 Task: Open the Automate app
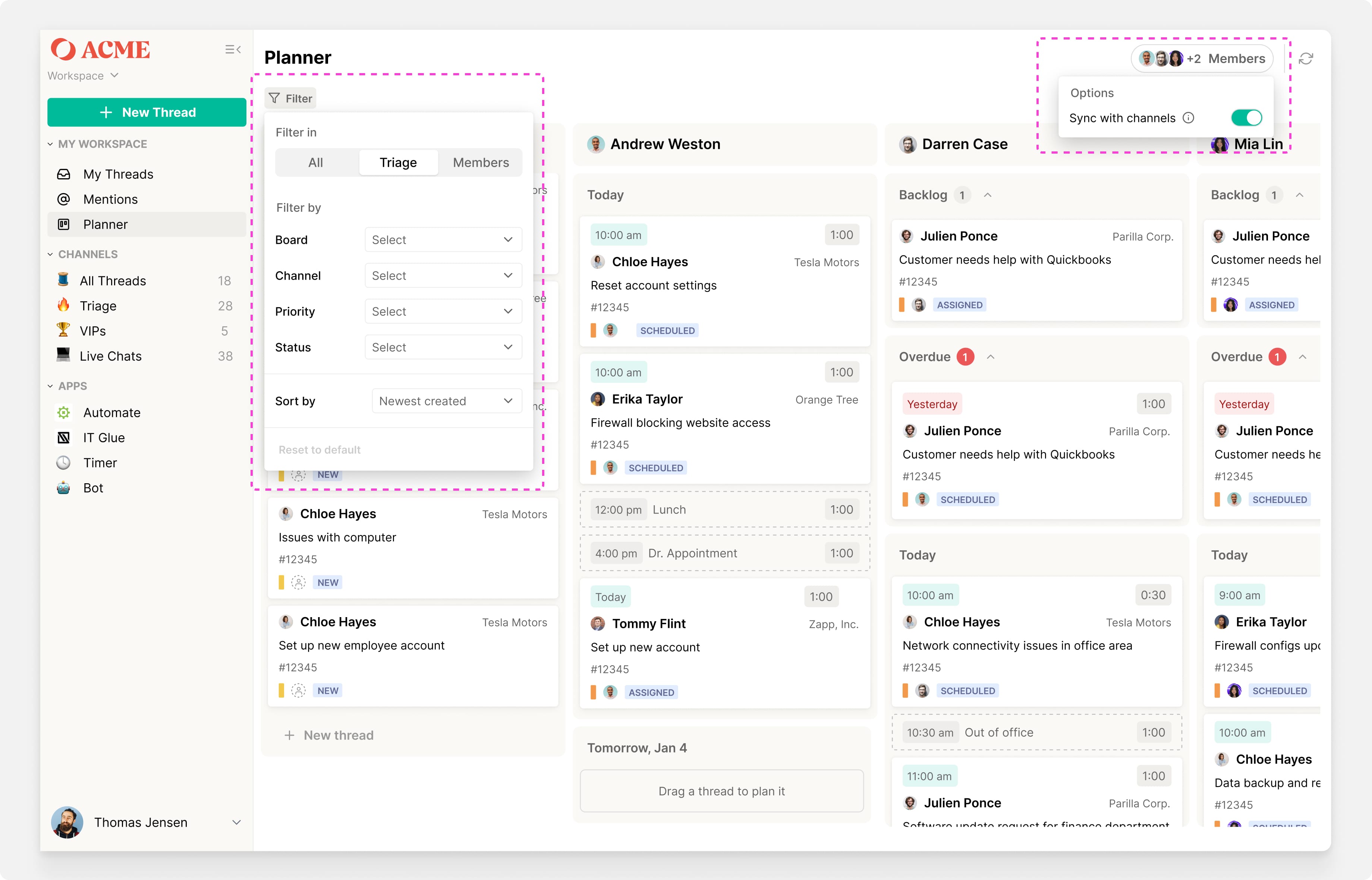click(x=111, y=412)
